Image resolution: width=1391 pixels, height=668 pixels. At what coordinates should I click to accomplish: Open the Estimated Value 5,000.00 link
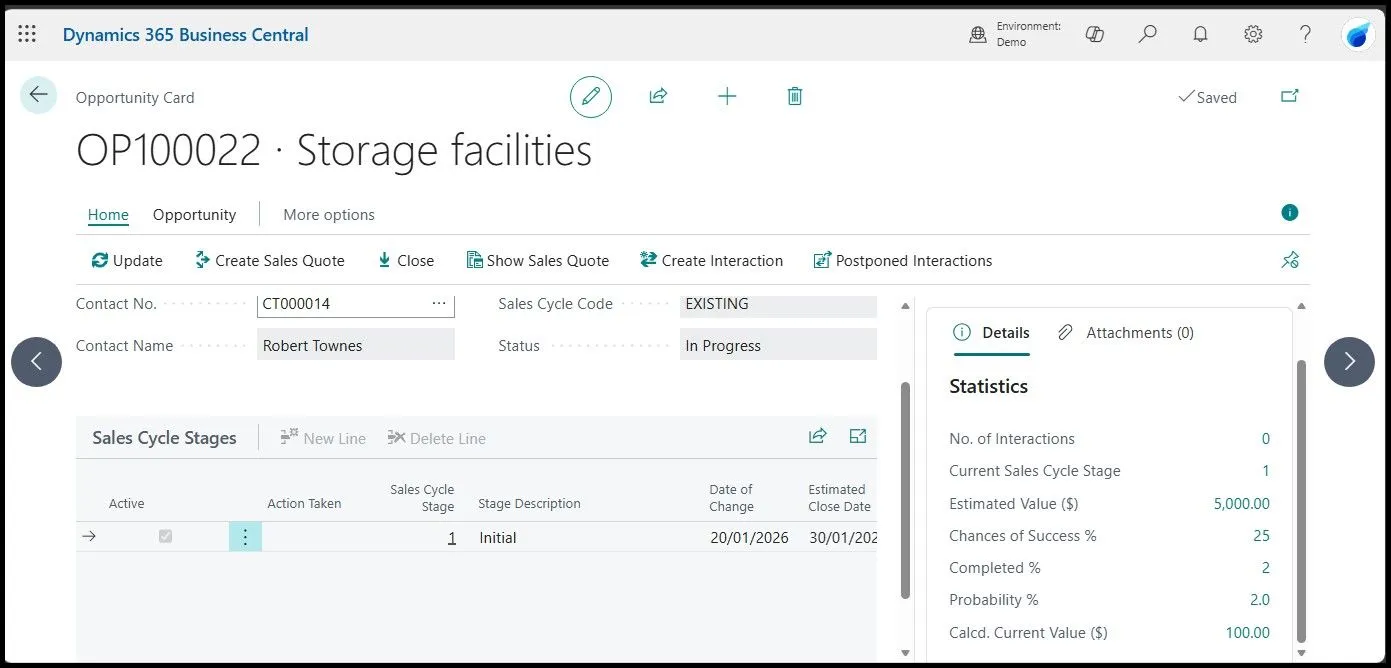coord(1241,503)
